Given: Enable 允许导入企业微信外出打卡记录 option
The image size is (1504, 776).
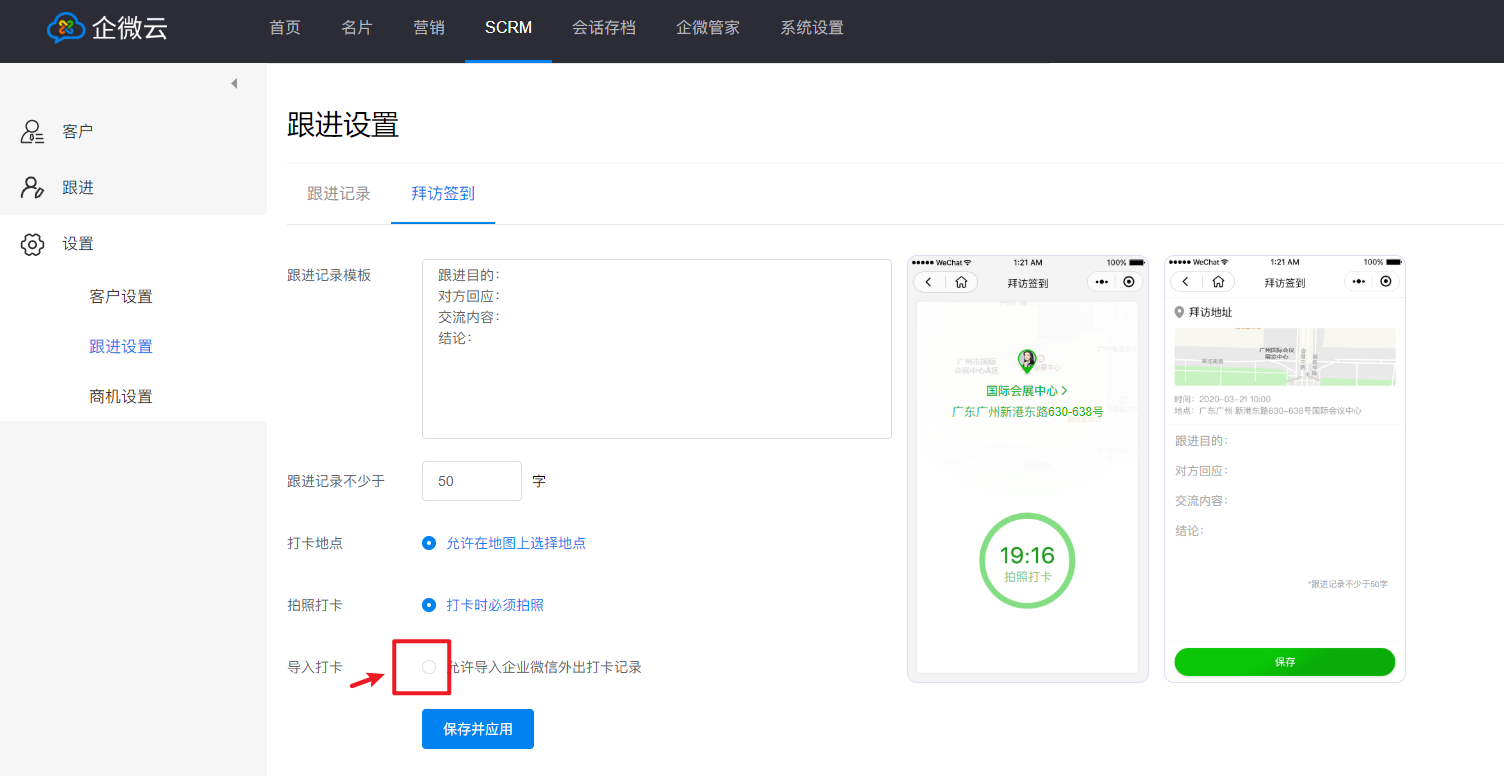Looking at the screenshot, I should (x=429, y=667).
